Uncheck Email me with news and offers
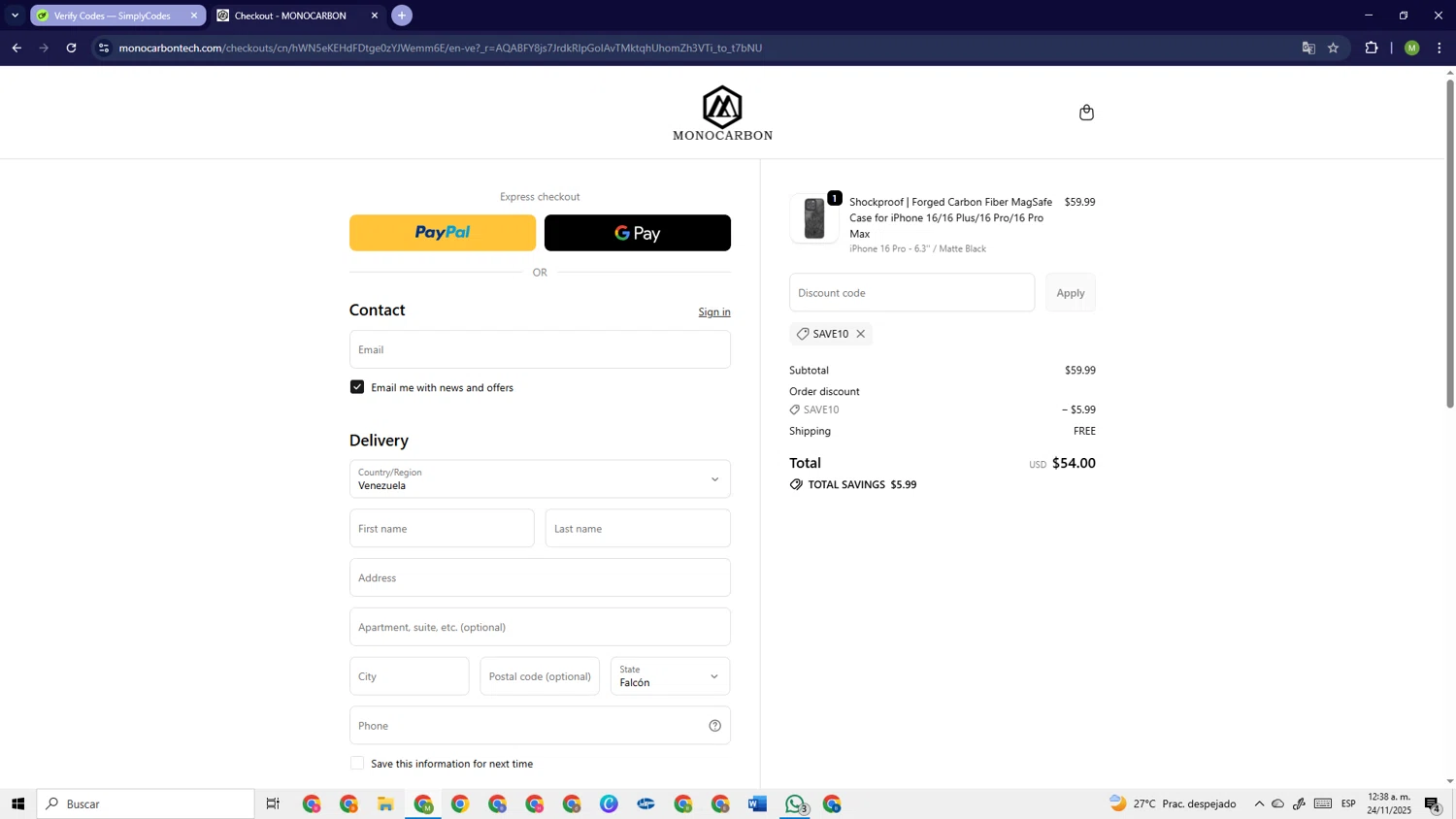 point(357,387)
